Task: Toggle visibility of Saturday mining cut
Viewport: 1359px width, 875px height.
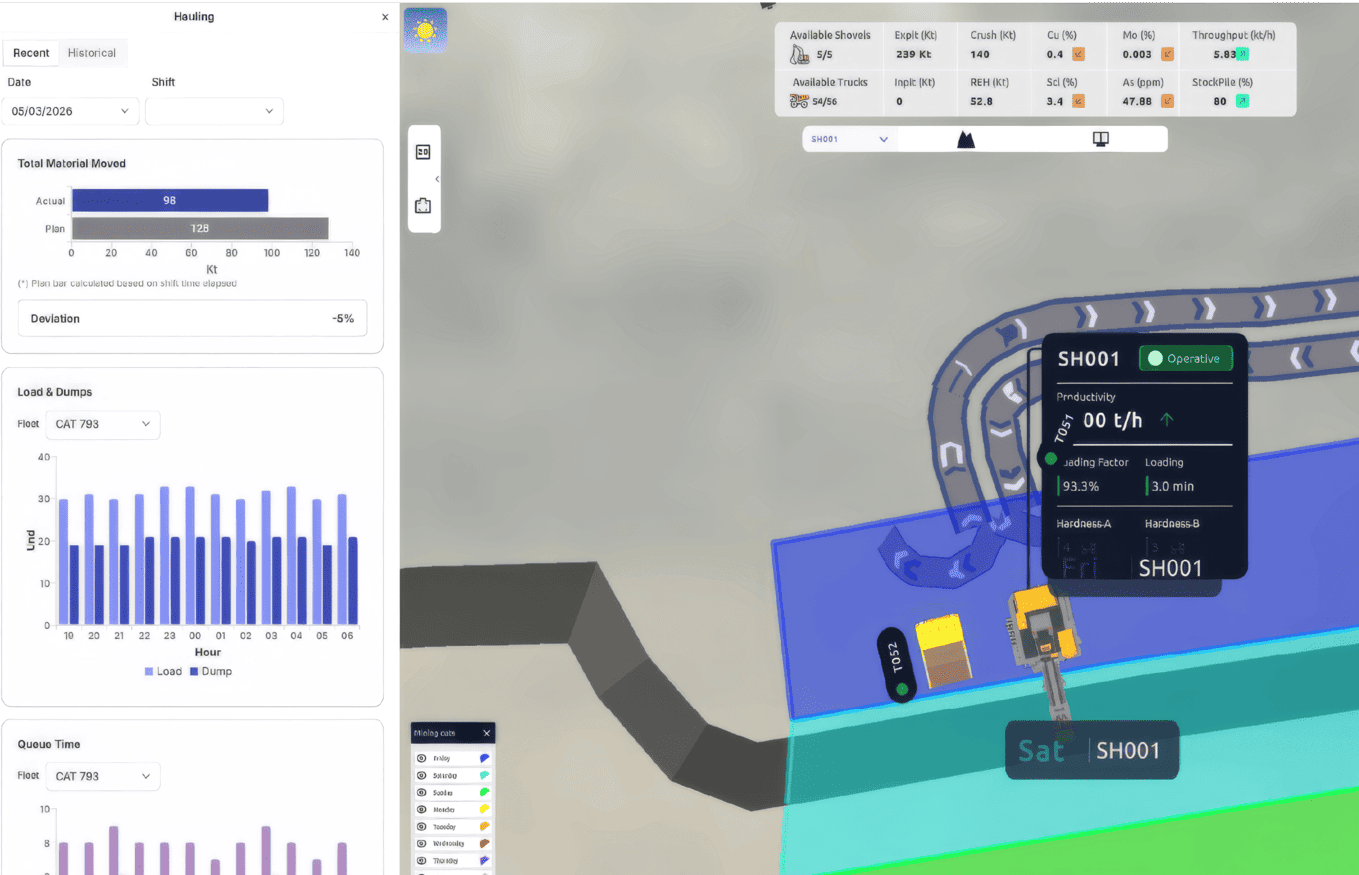Action: [x=422, y=775]
